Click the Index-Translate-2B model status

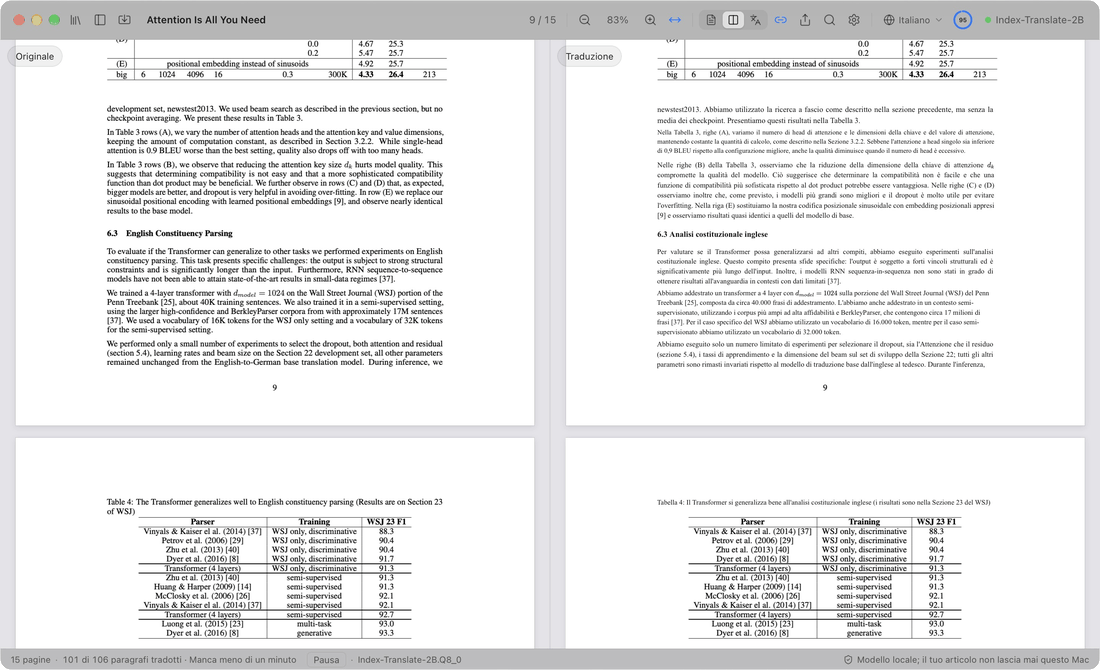(1034, 20)
